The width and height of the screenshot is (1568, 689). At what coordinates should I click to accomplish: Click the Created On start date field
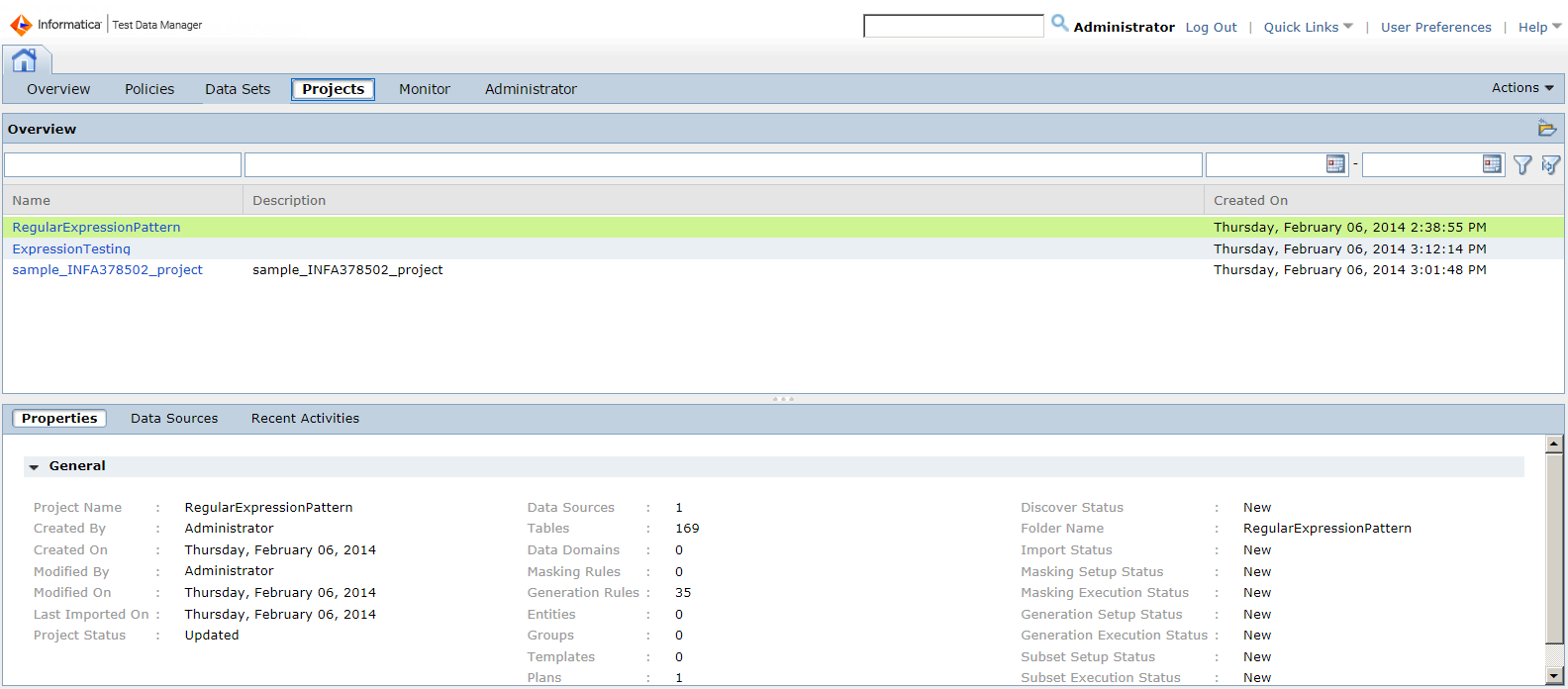(x=1266, y=164)
